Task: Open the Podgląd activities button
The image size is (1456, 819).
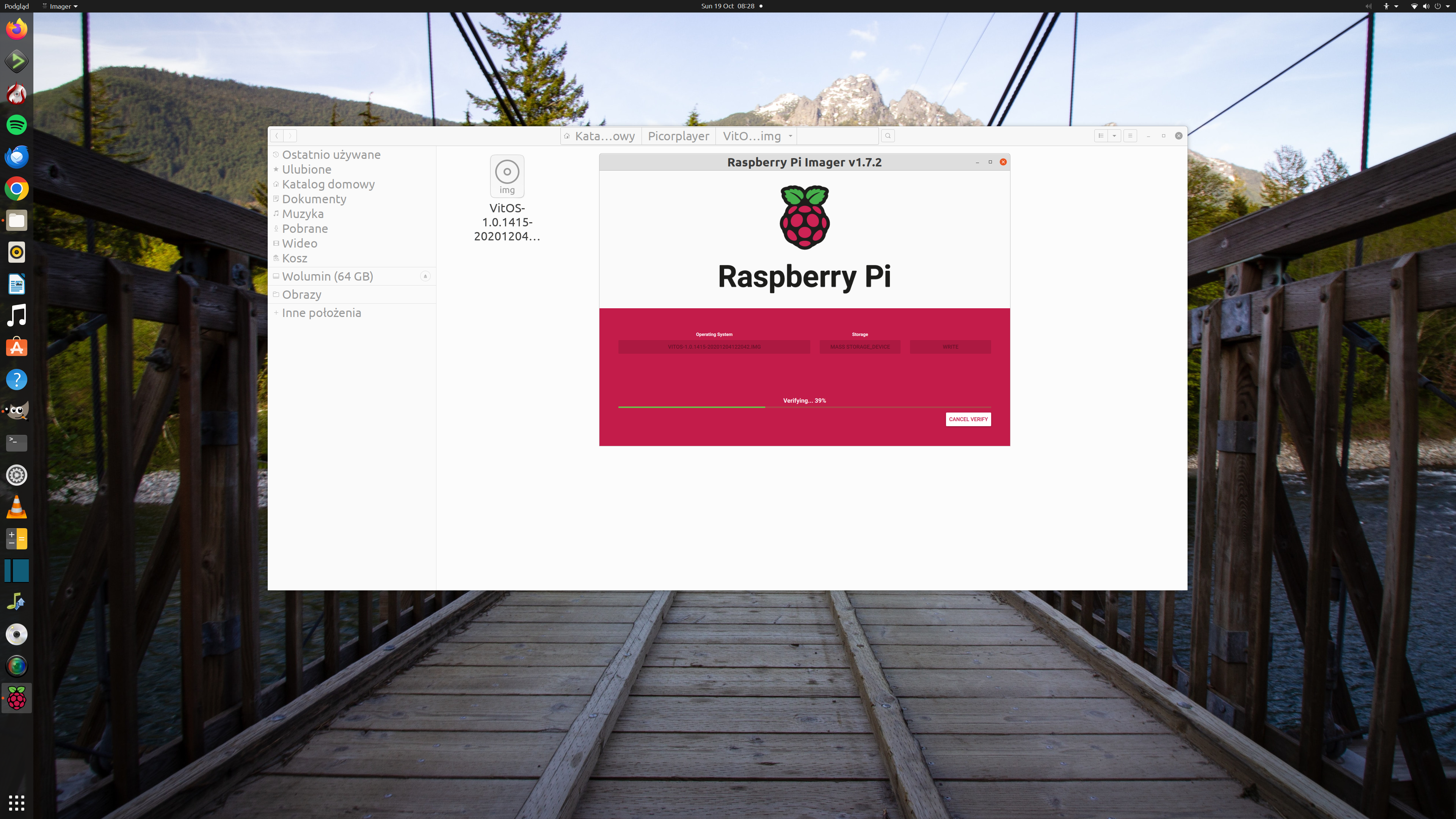Action: point(16,6)
